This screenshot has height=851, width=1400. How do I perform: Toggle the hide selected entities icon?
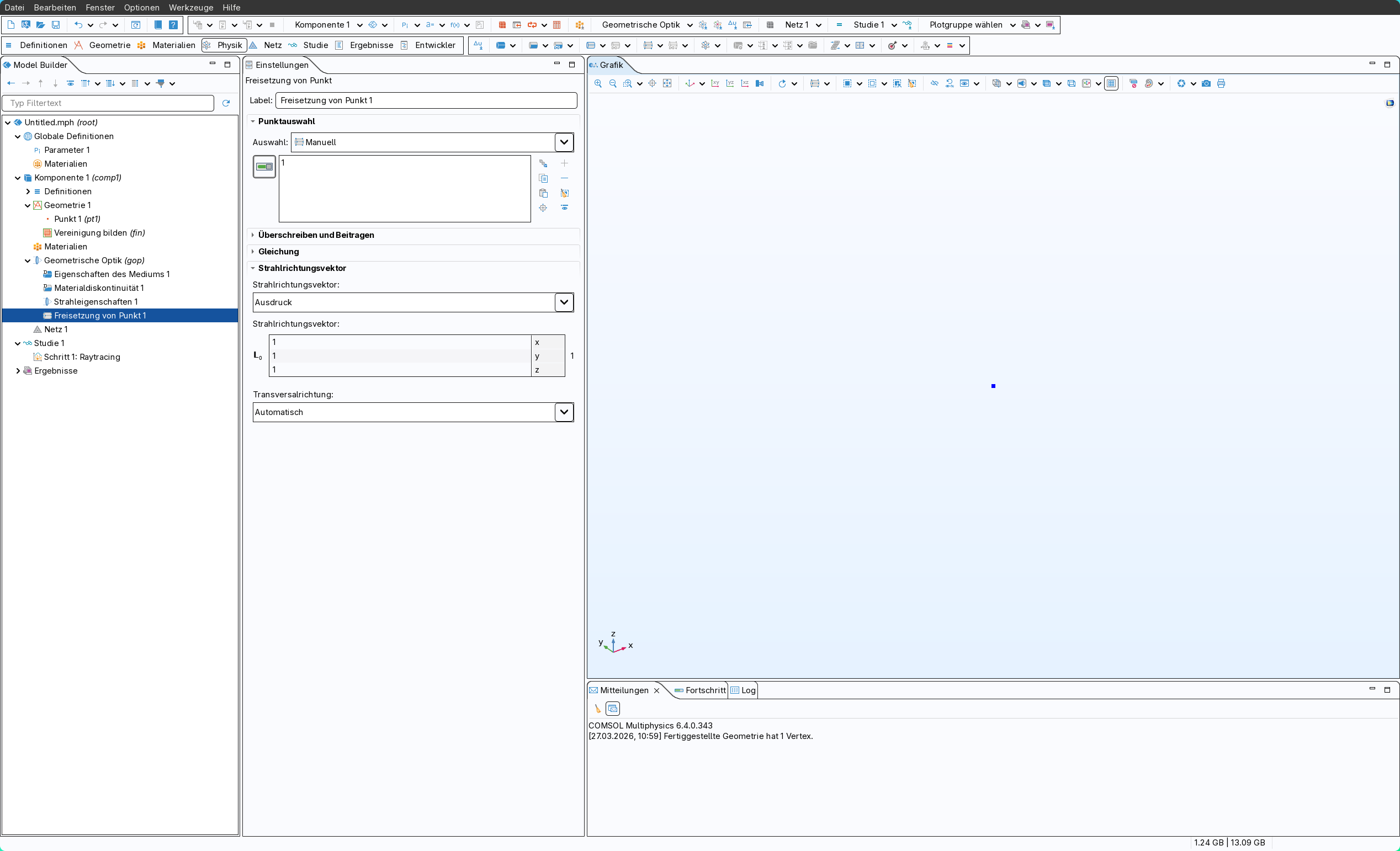(935, 83)
